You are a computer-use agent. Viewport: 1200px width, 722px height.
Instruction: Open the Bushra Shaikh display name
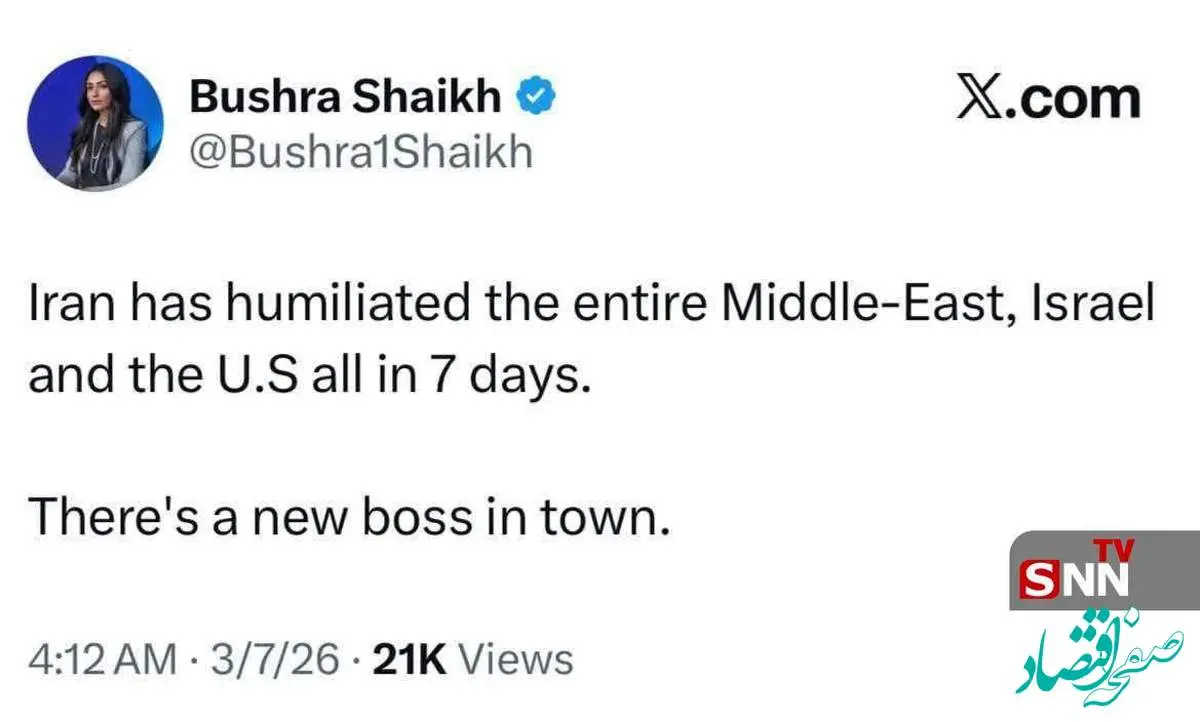coord(346,98)
